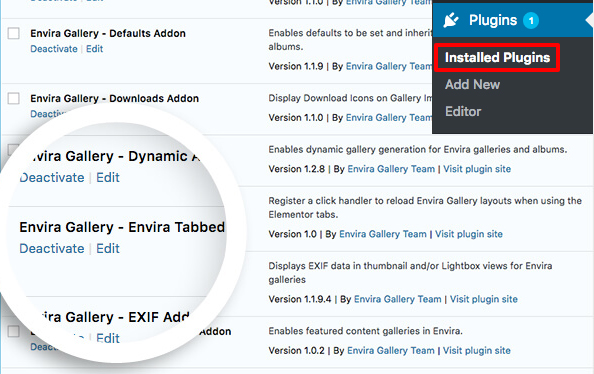
Task: Click 'Envira Gallery - Envira Tabbed' magnified title
Action: pyautogui.click(x=122, y=227)
